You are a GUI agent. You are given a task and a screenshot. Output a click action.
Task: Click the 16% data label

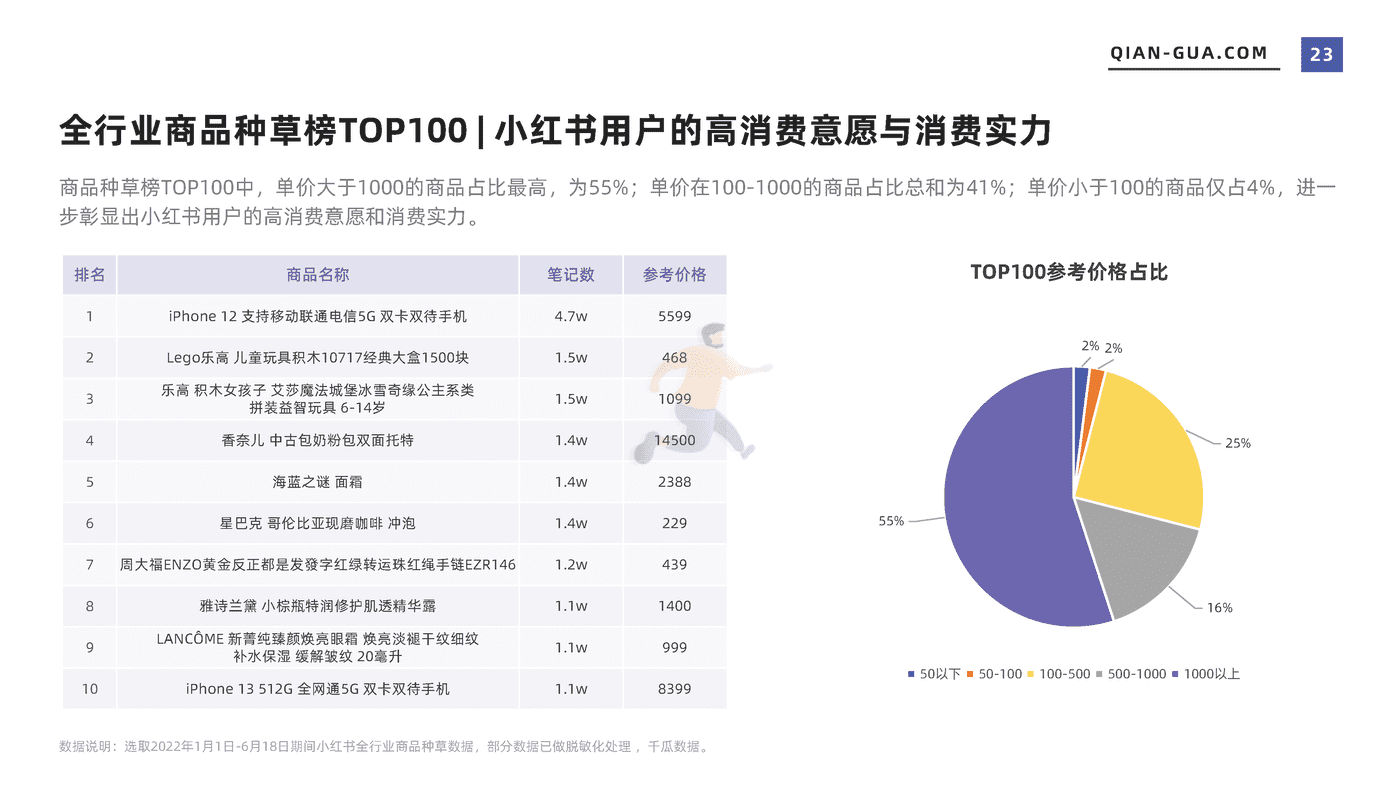pos(1220,607)
